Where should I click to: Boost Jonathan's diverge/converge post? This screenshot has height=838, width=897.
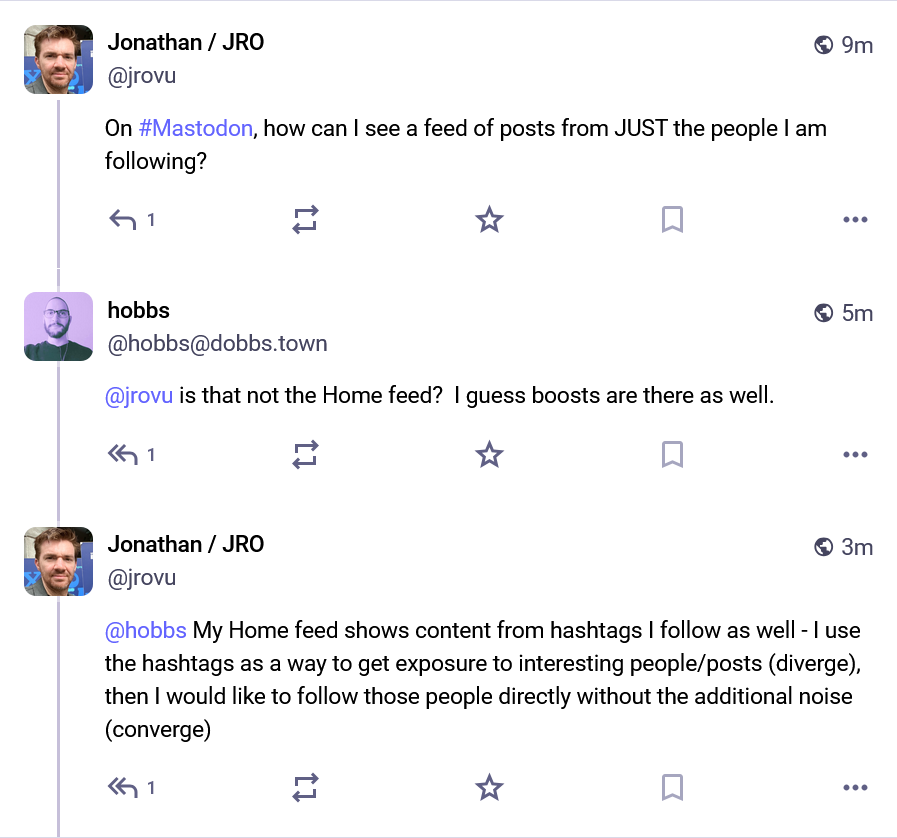[305, 788]
